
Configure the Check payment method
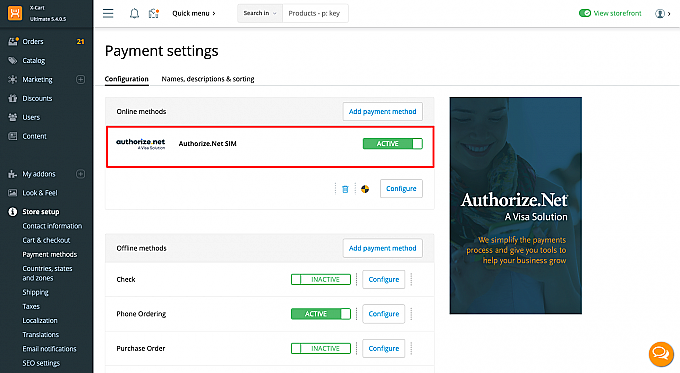pyautogui.click(x=384, y=279)
